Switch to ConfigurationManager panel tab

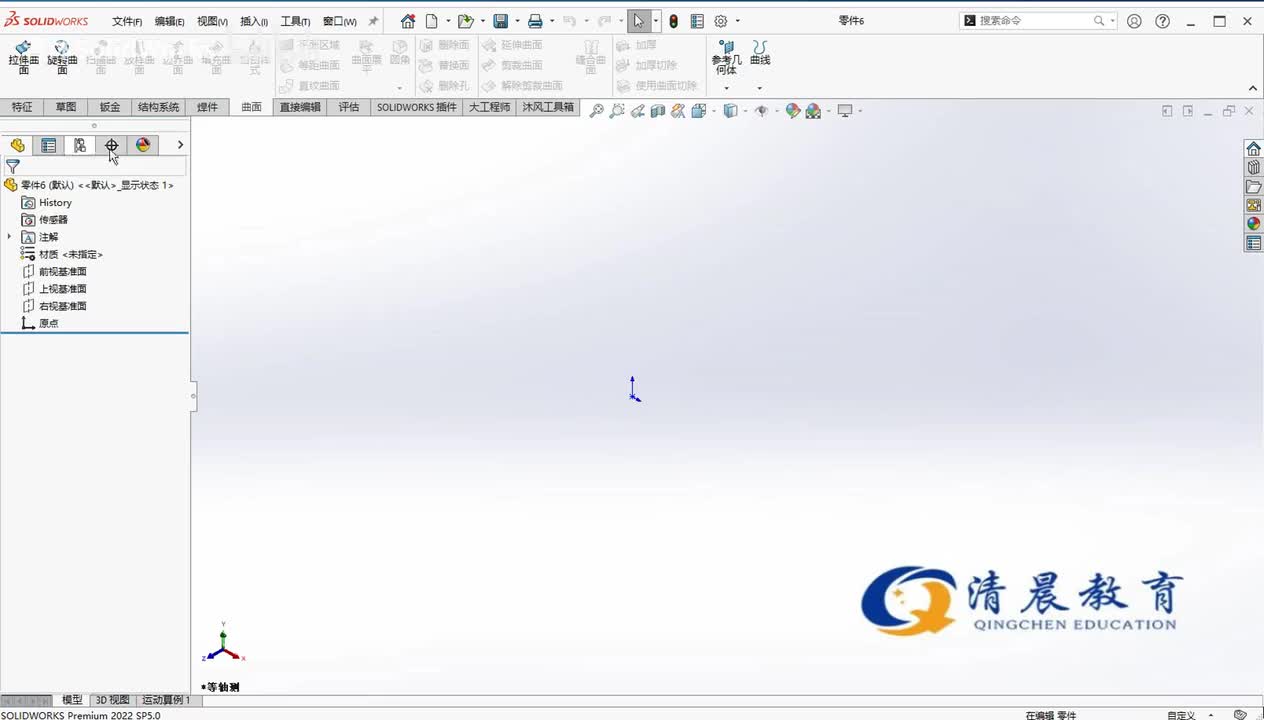pyautogui.click(x=80, y=145)
